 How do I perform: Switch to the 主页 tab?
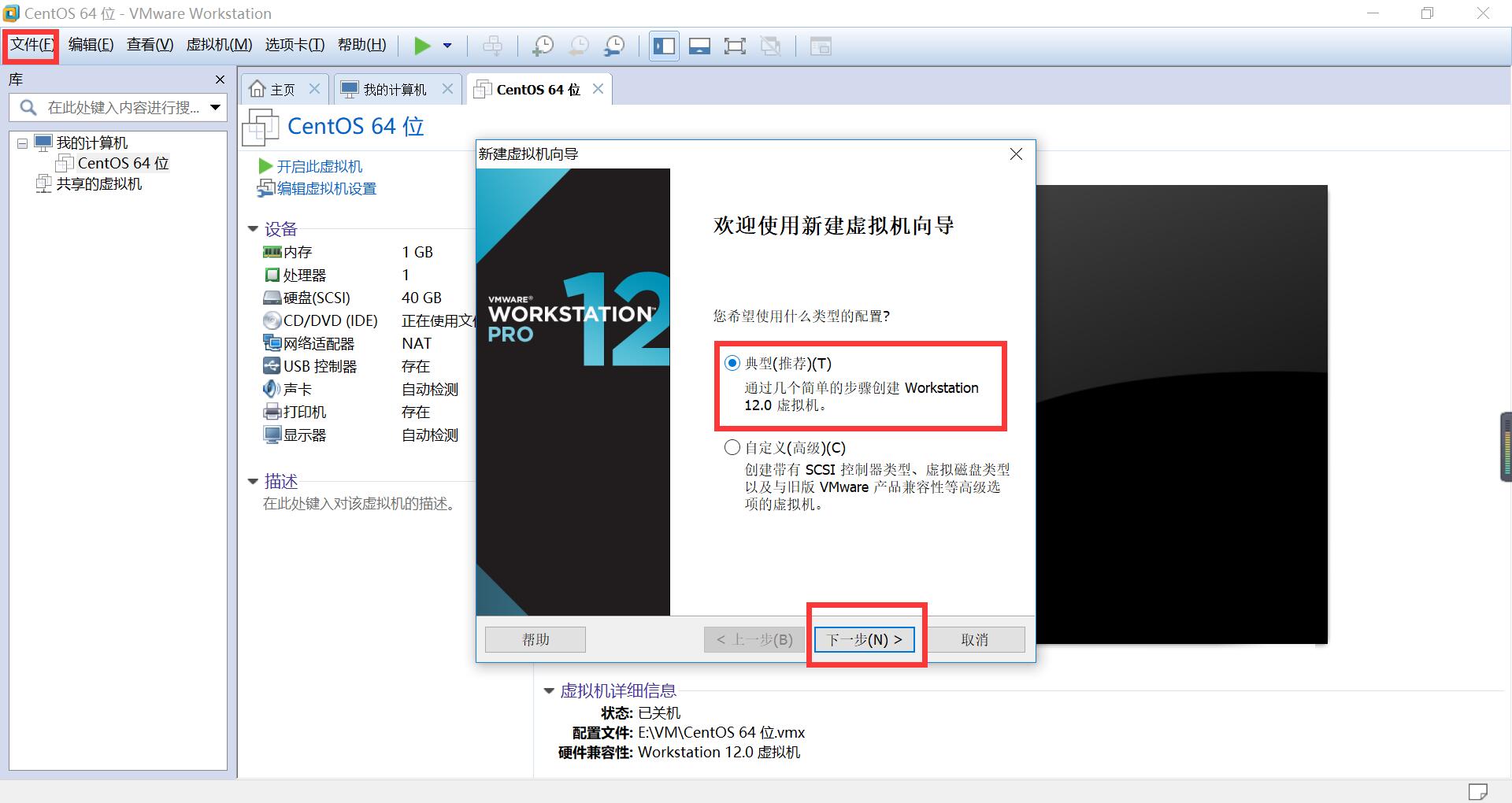[272, 90]
